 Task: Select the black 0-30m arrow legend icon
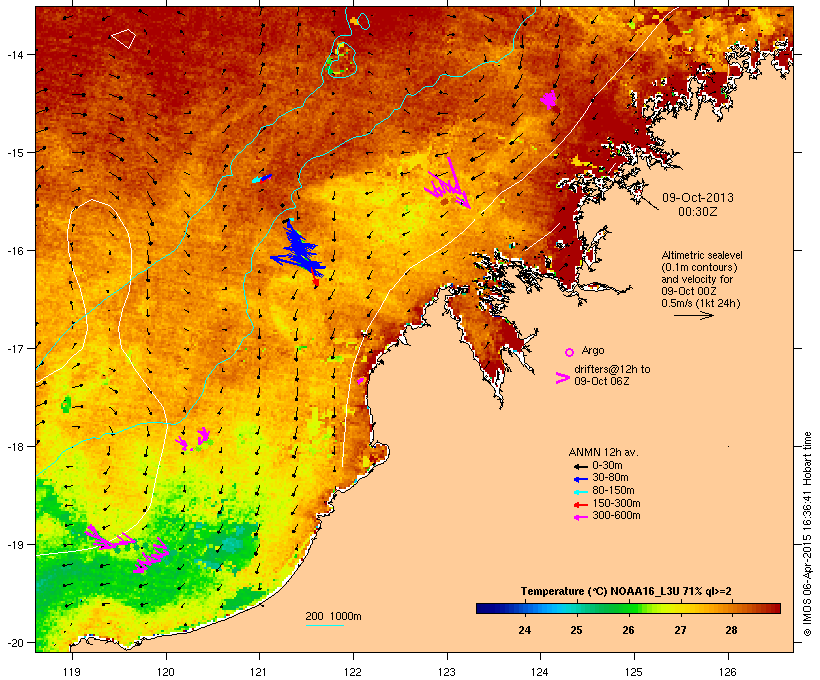tap(580, 466)
